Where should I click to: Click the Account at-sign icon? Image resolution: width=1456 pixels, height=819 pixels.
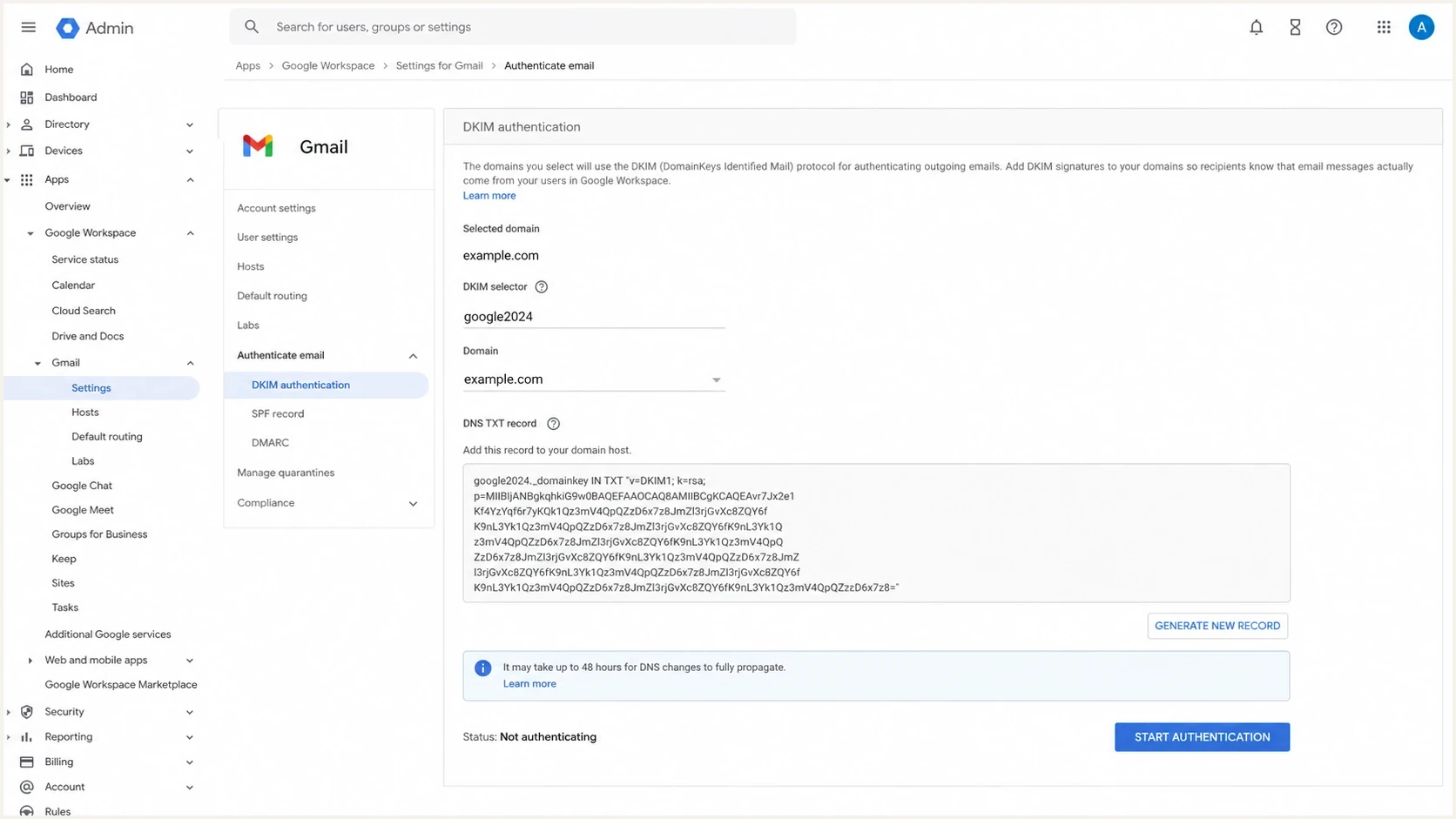click(27, 787)
